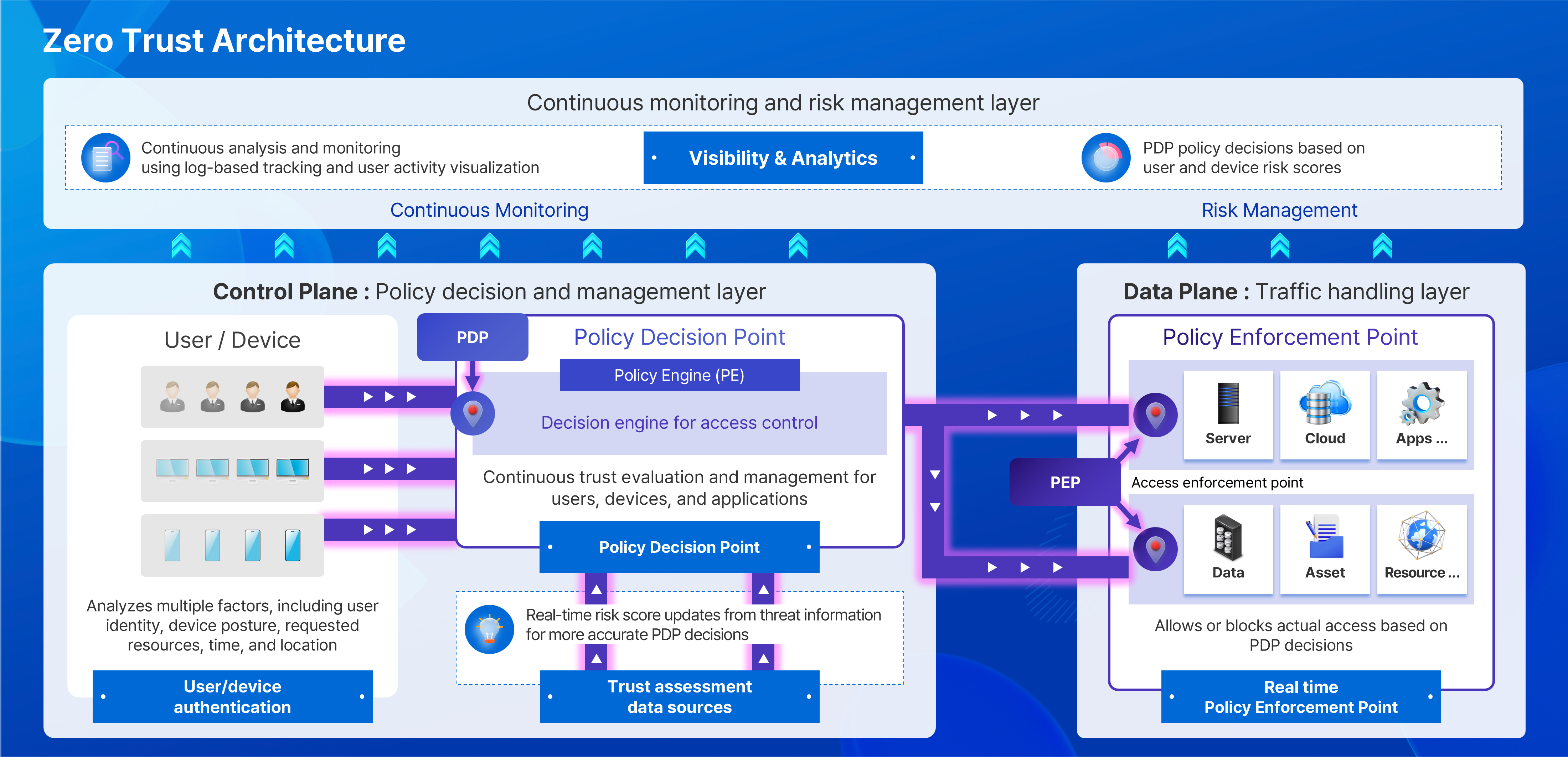
Task: Click the risk score pie chart icon
Action: [1106, 158]
